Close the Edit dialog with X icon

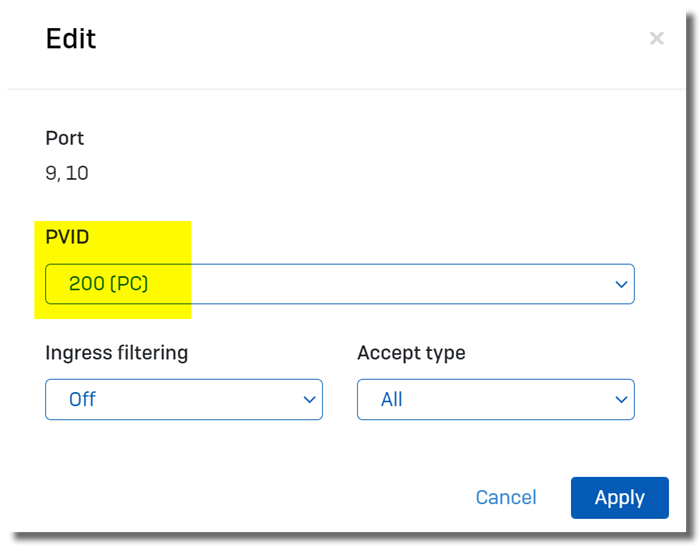point(657,38)
